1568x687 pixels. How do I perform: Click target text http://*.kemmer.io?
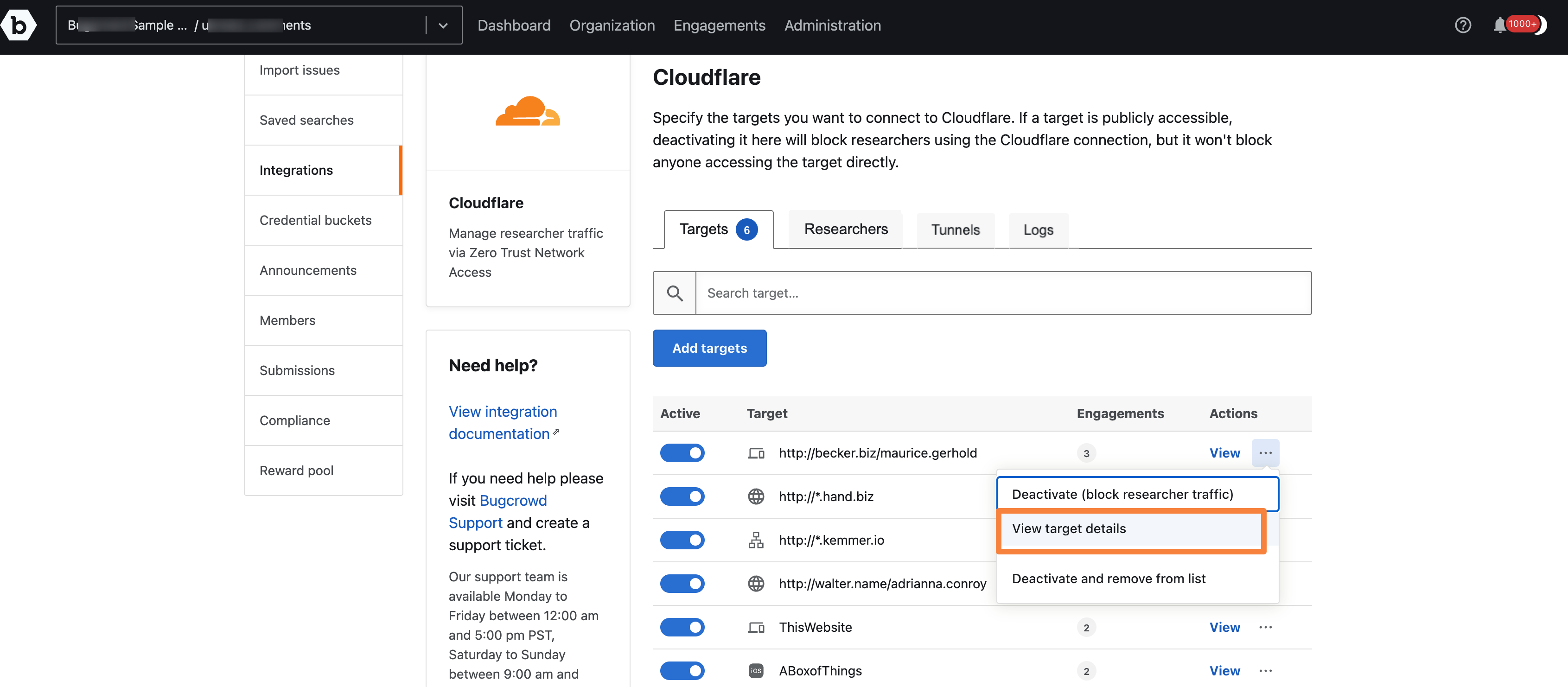coord(831,540)
